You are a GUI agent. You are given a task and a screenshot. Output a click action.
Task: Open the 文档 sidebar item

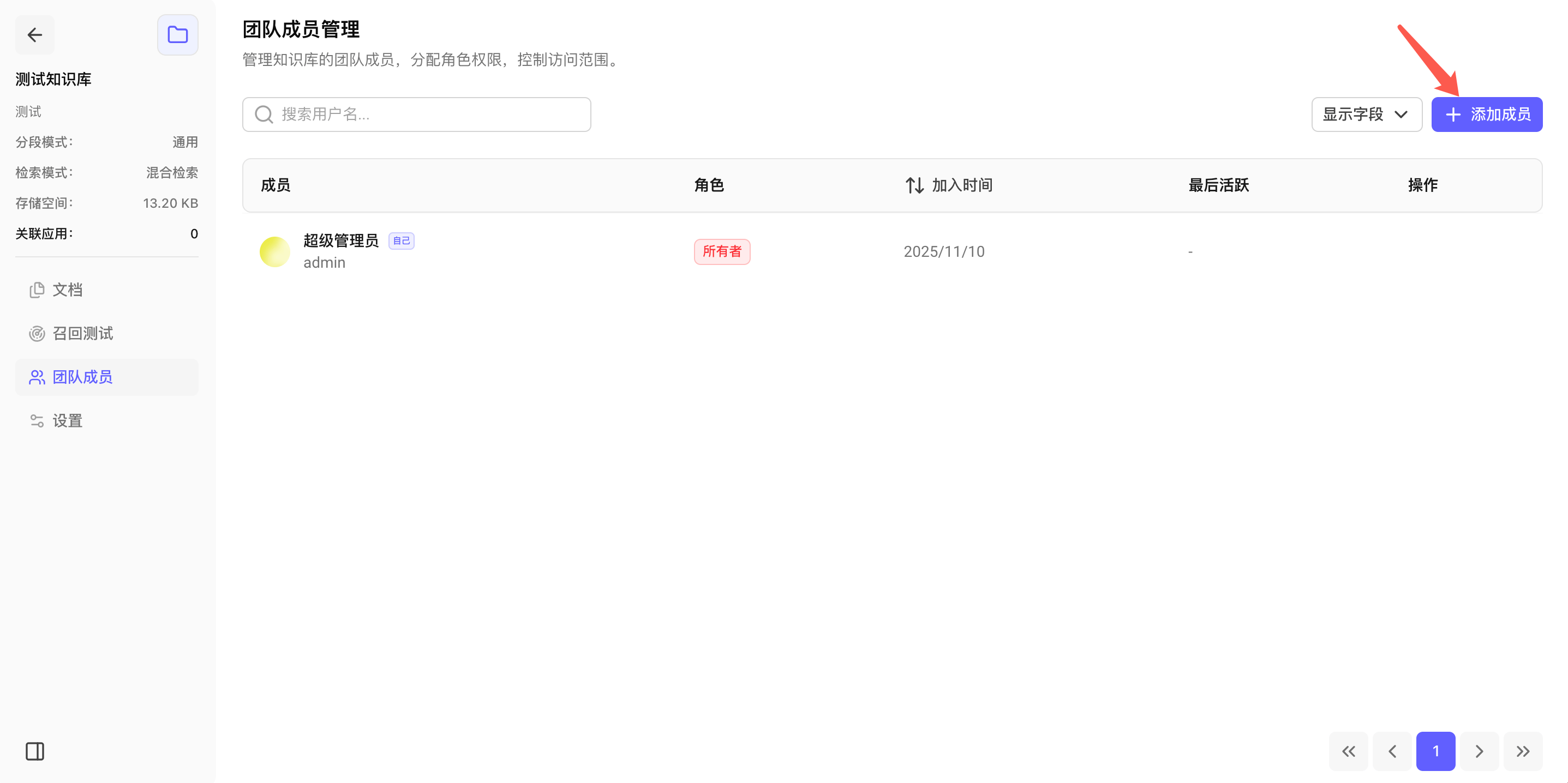tap(67, 290)
